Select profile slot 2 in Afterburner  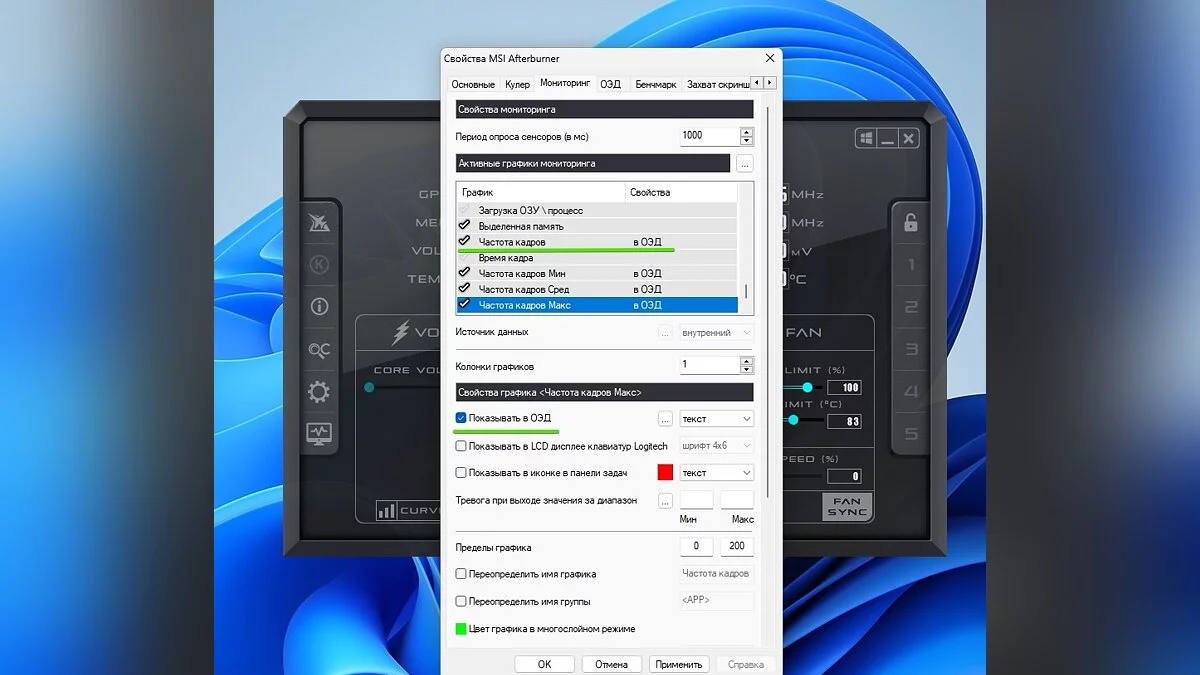(911, 307)
